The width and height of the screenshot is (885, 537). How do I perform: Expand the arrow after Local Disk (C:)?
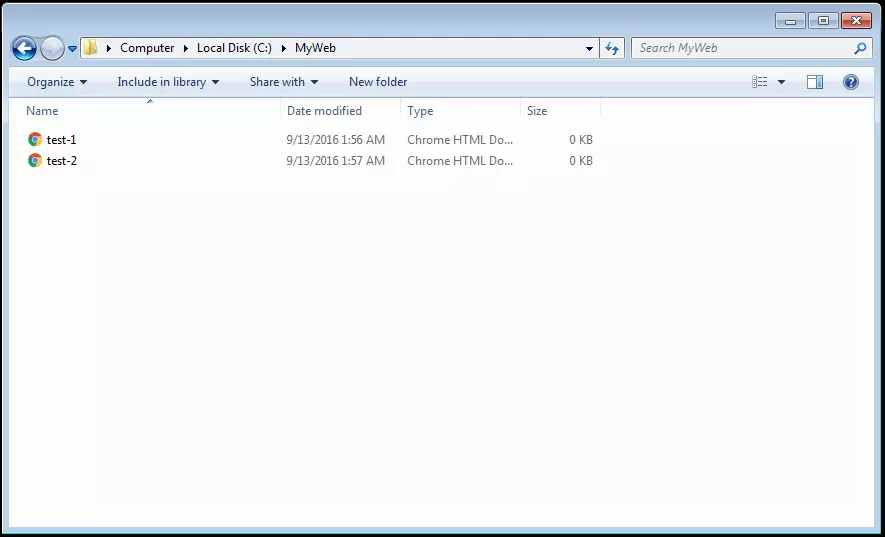284,49
